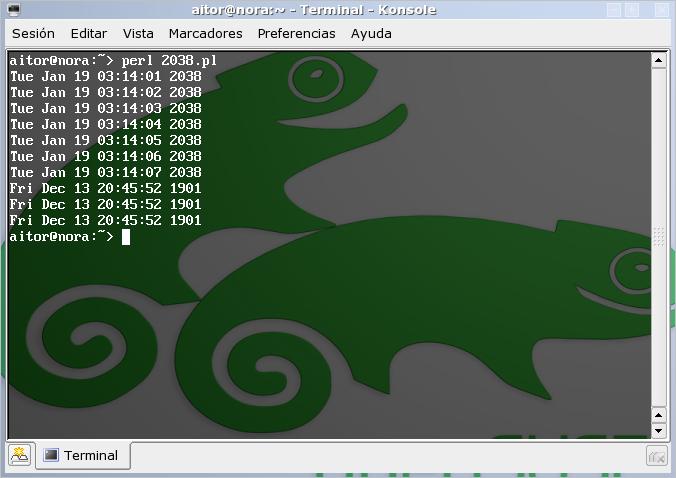The height and width of the screenshot is (478, 676).
Task: Click the scrollbar down arrow at the bottom
Action: coord(658,431)
